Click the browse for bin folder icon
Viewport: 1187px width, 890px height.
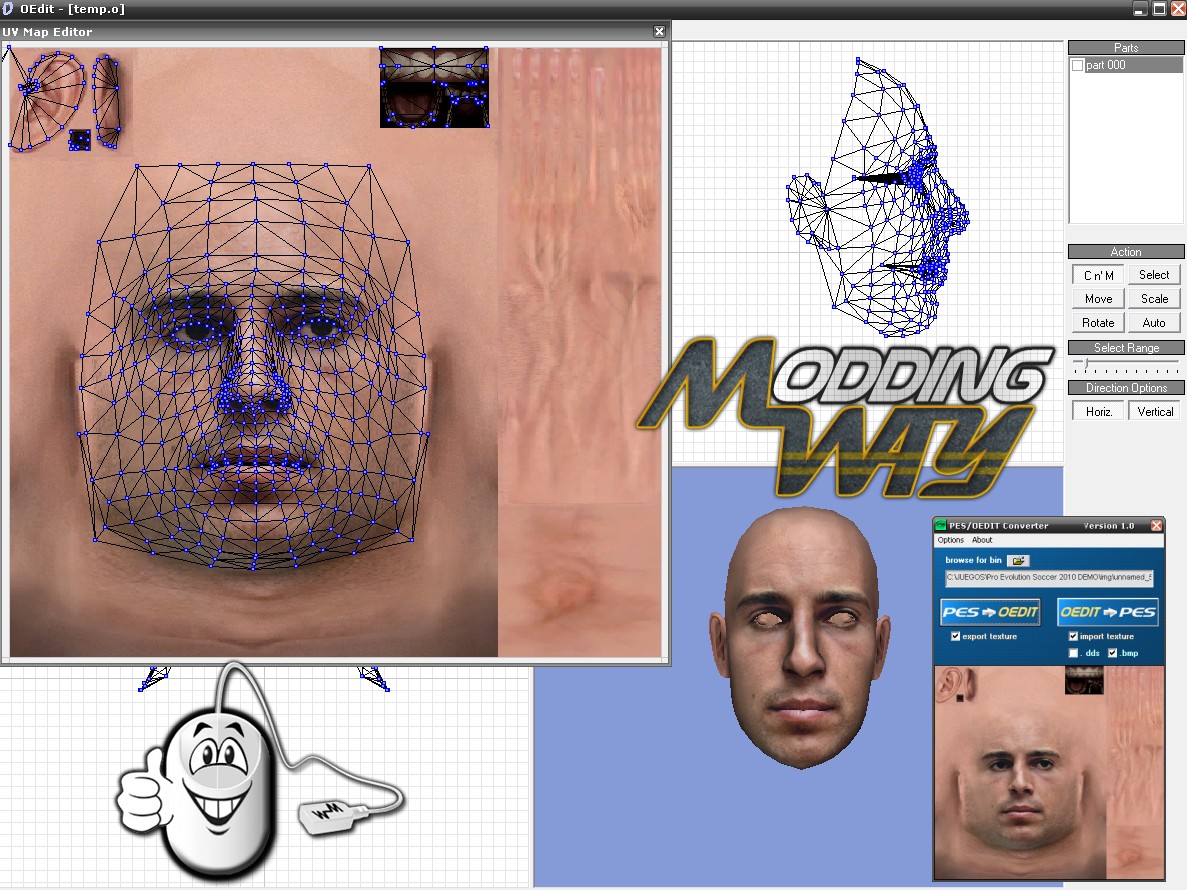tap(1018, 561)
